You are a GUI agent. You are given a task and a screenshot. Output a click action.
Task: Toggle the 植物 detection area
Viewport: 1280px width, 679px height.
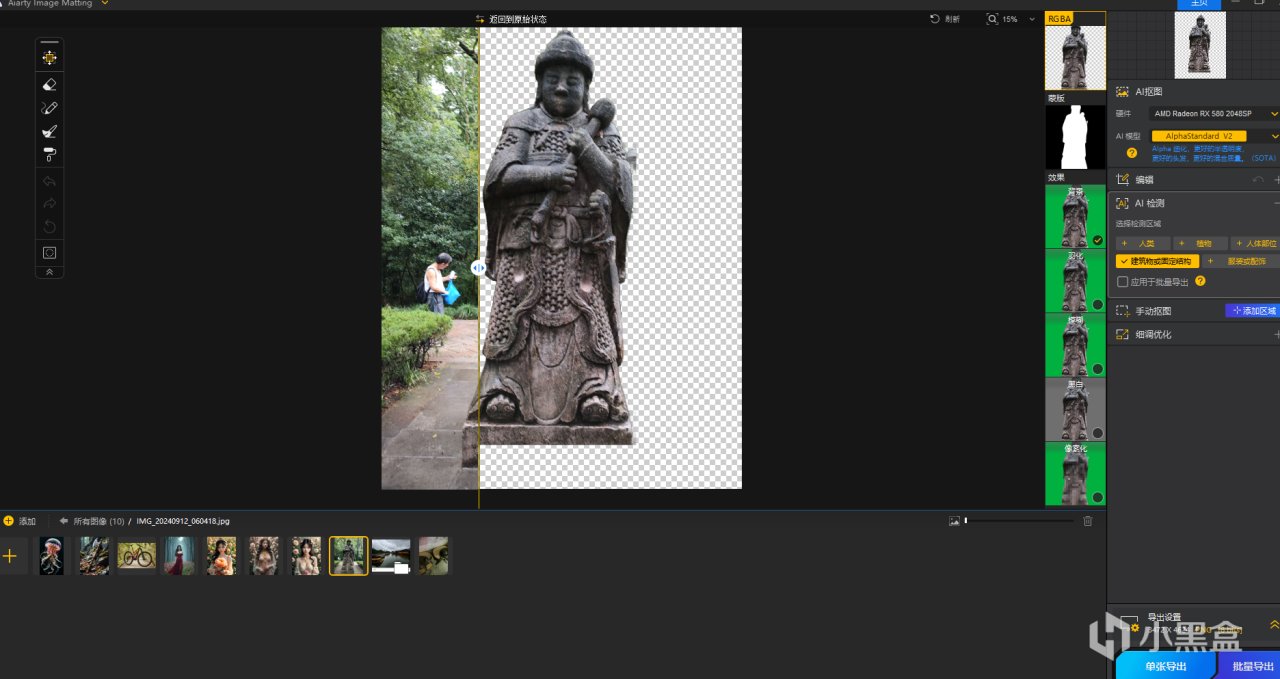point(1200,243)
